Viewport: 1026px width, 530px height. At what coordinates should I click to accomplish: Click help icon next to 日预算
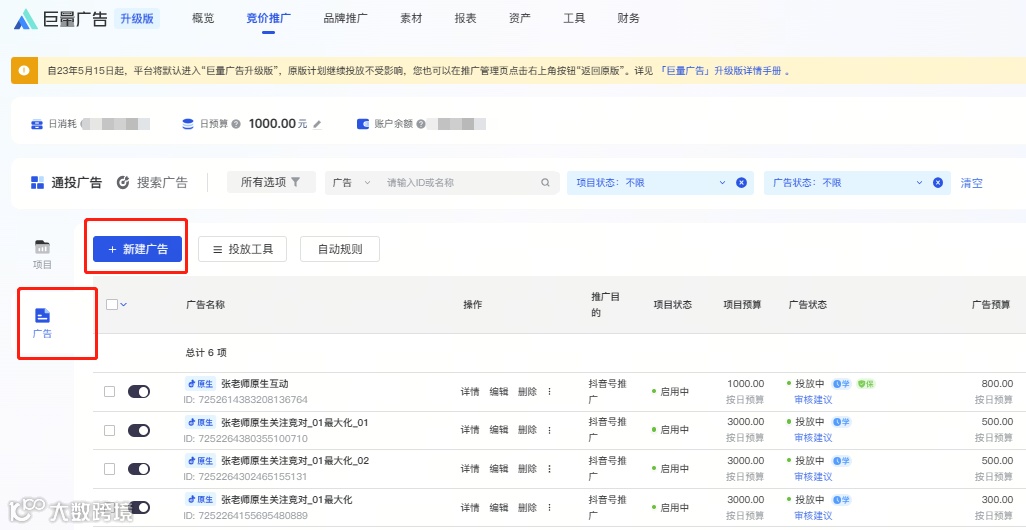pyautogui.click(x=236, y=124)
